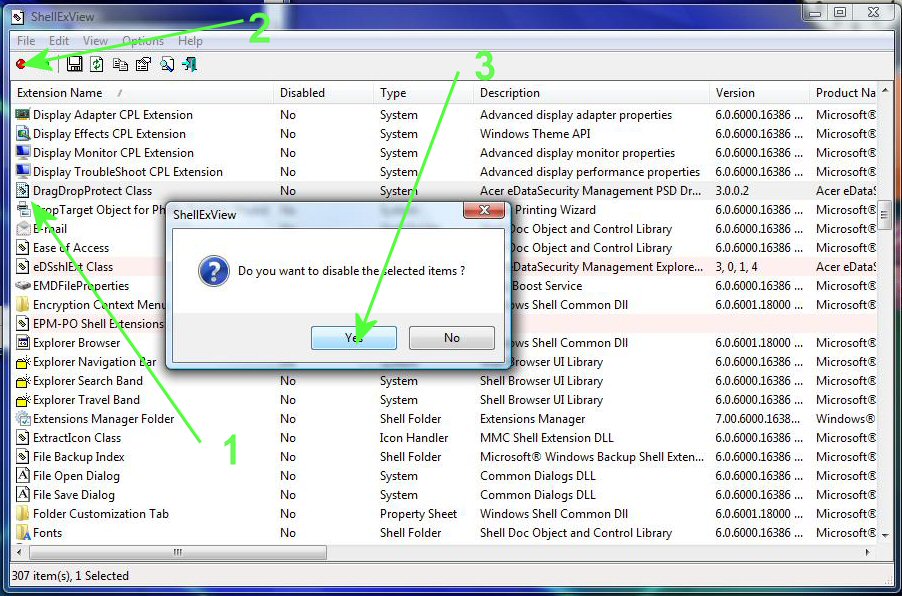This screenshot has height=596, width=902.
Task: Click the vertical scrollbar thumb
Action: coord(885,216)
